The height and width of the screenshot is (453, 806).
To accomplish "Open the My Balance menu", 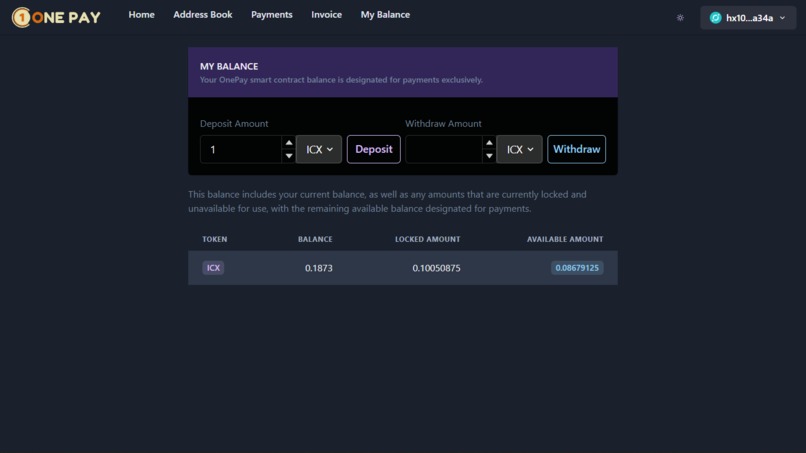I will pyautogui.click(x=385, y=15).
